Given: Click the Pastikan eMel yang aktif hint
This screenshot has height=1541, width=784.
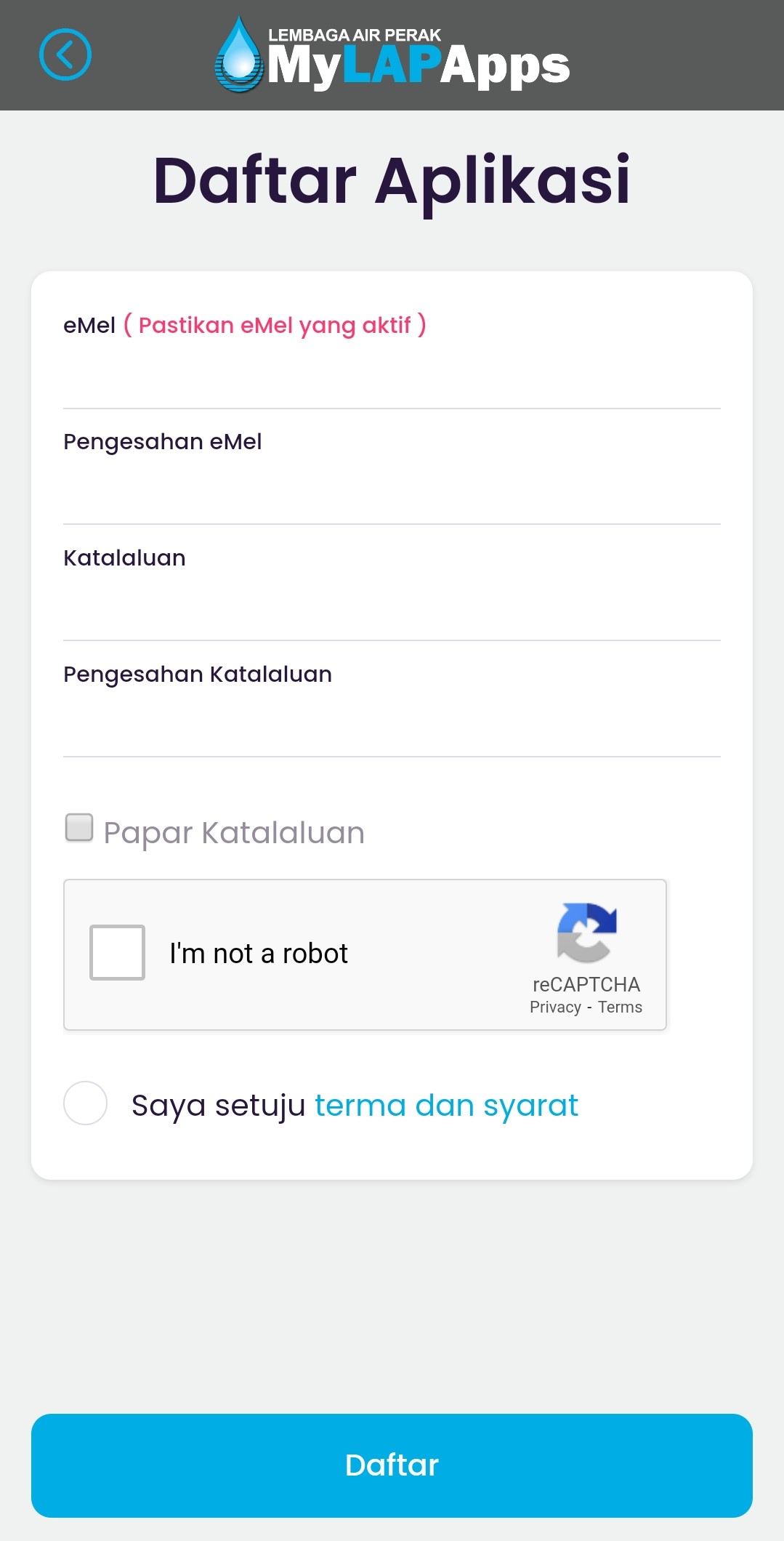Looking at the screenshot, I should 275,325.
